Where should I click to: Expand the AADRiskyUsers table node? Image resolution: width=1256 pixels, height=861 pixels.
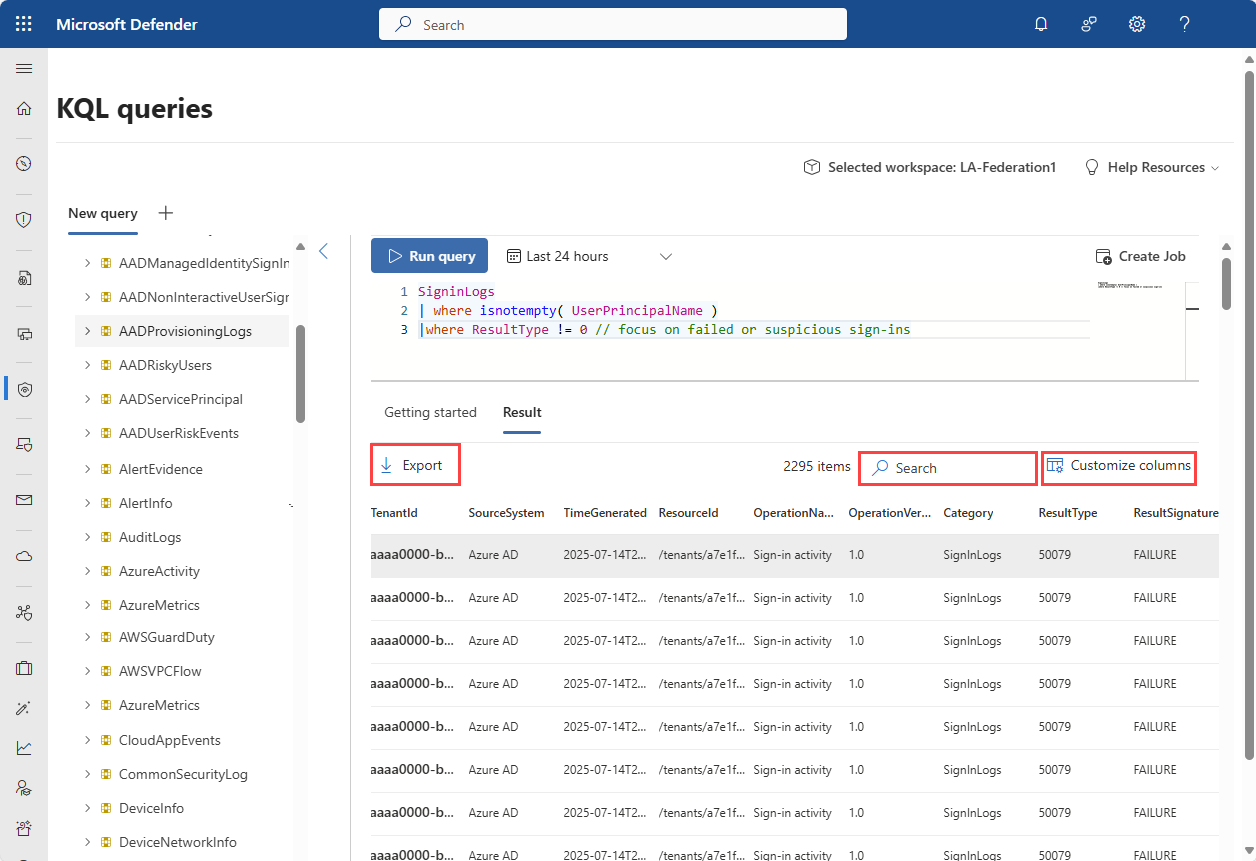(x=88, y=365)
